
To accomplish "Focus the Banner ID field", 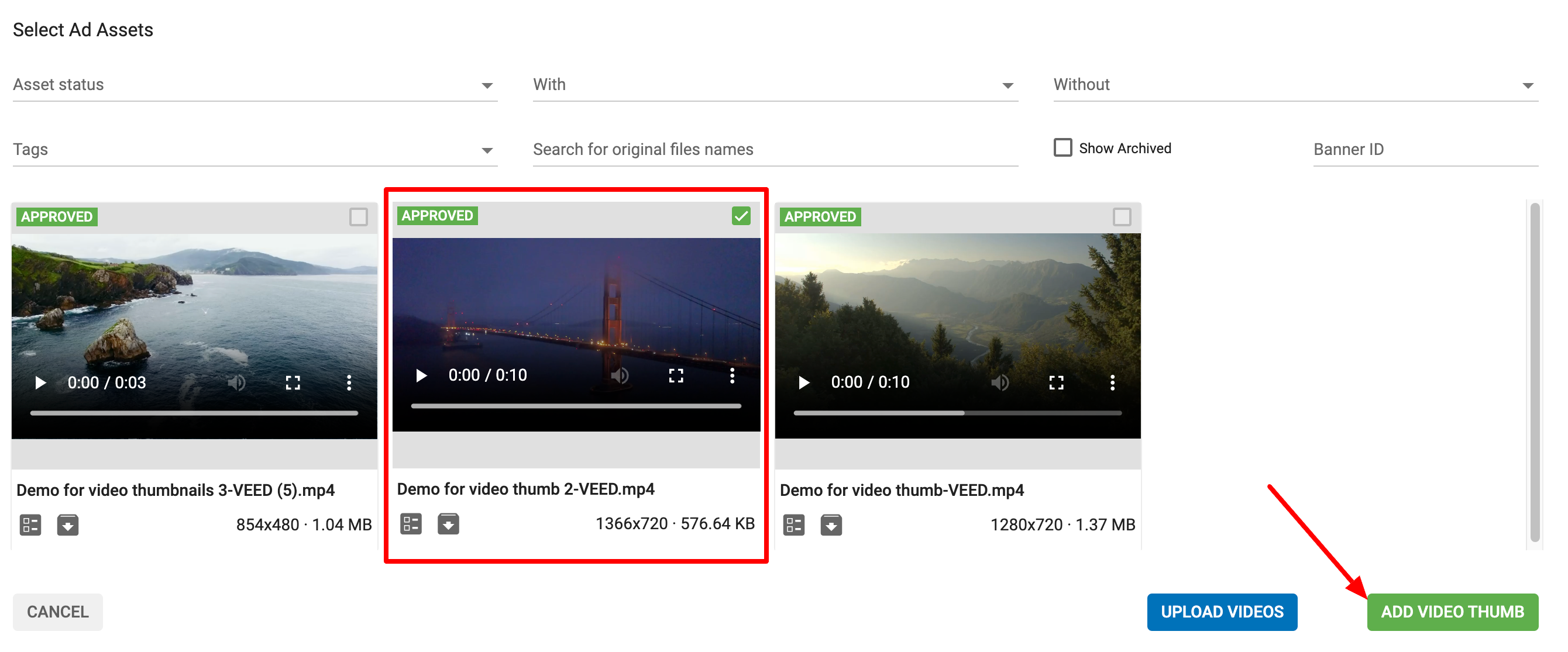I will tap(1425, 150).
